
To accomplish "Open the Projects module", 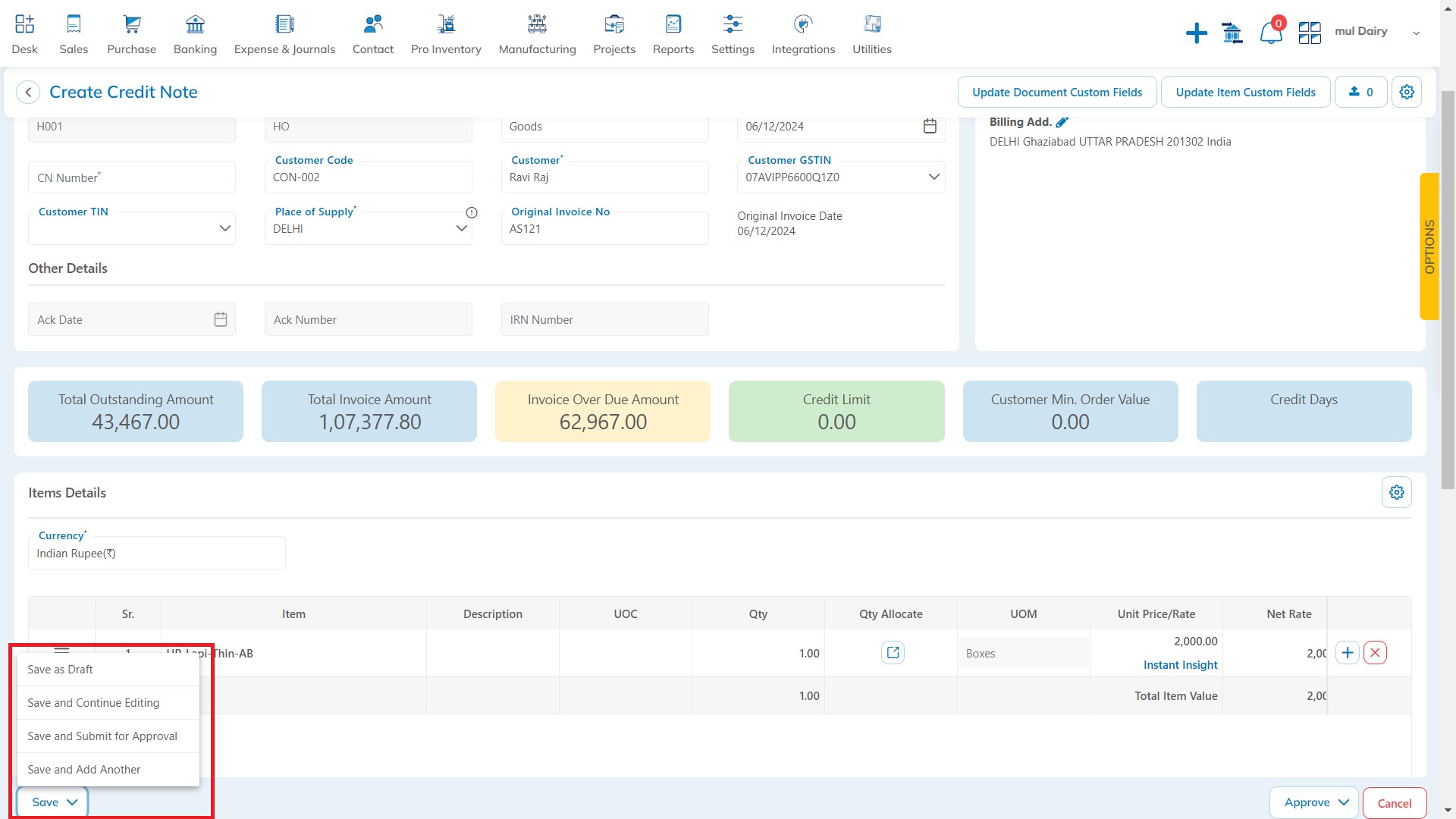I will [614, 33].
